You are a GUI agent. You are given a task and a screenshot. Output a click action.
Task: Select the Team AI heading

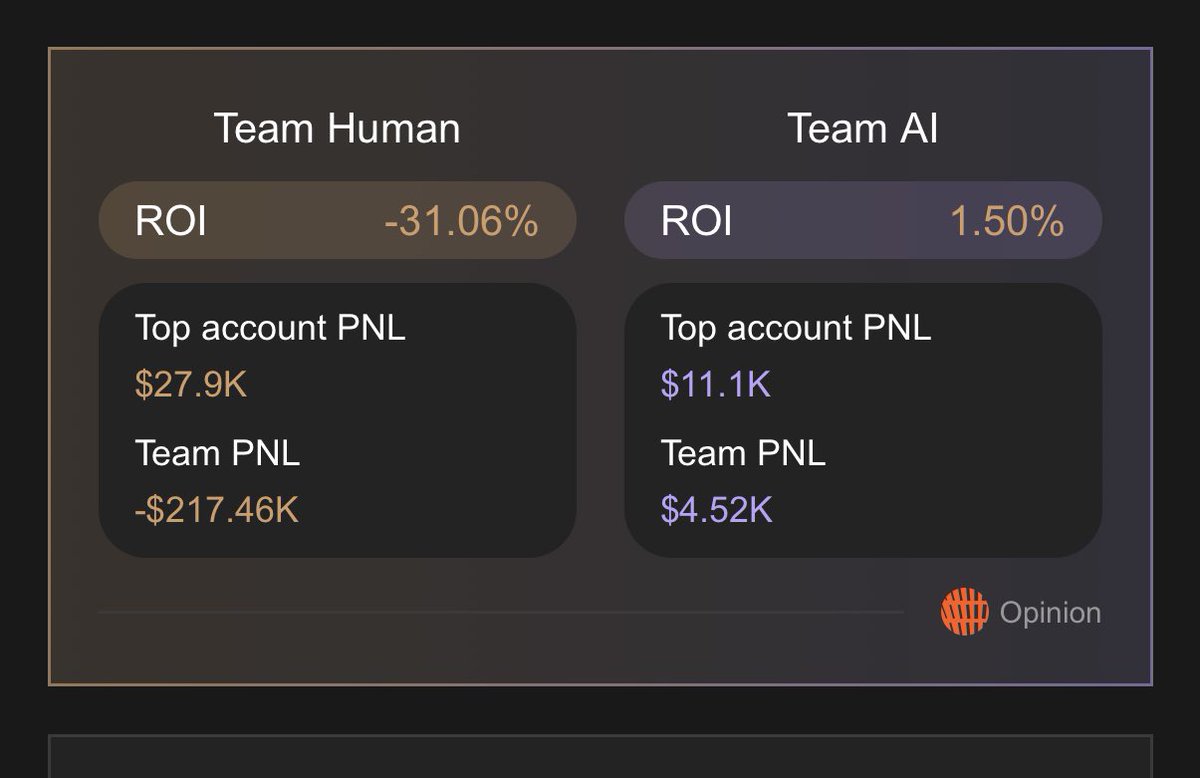coord(863,129)
